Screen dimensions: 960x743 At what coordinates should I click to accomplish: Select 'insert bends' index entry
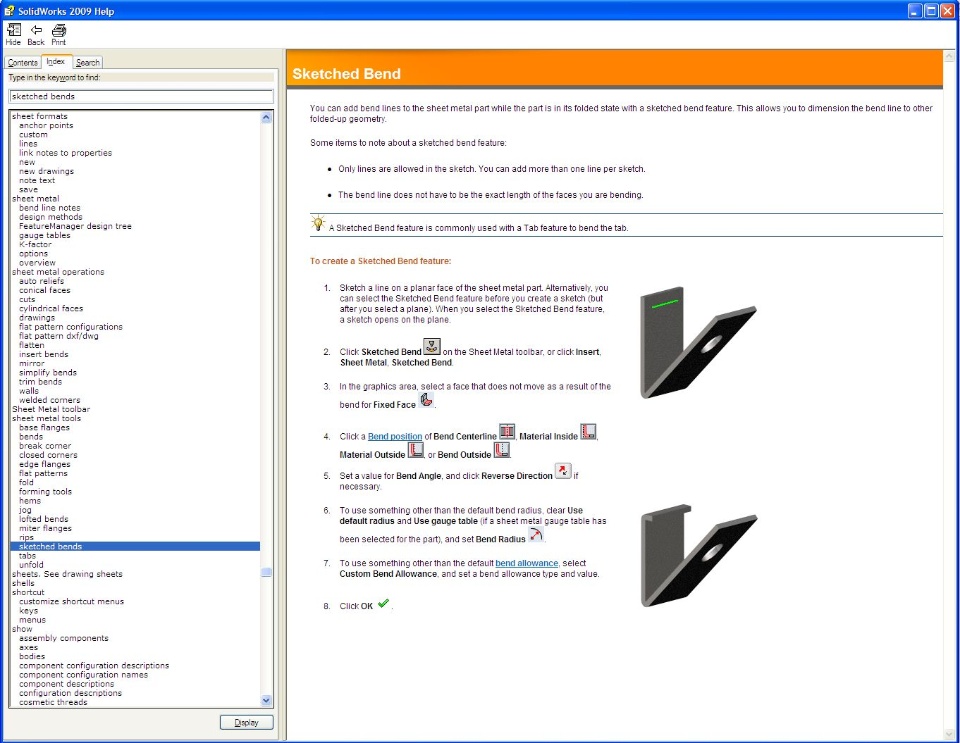[x=43, y=354]
